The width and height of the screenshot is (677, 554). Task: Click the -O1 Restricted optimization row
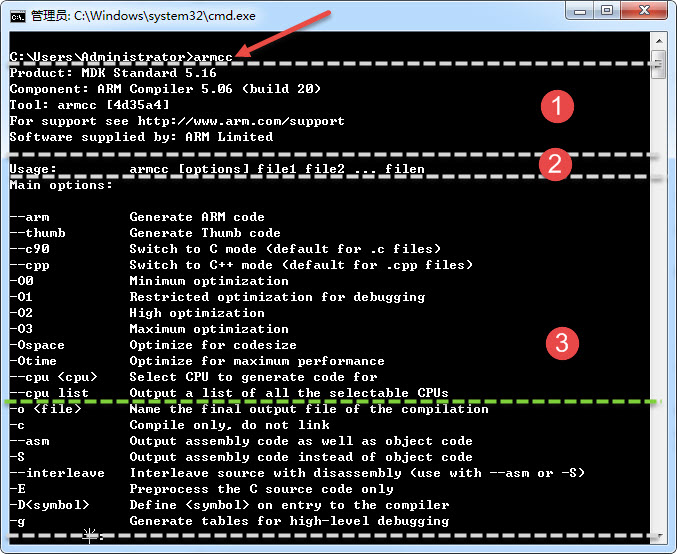217,297
